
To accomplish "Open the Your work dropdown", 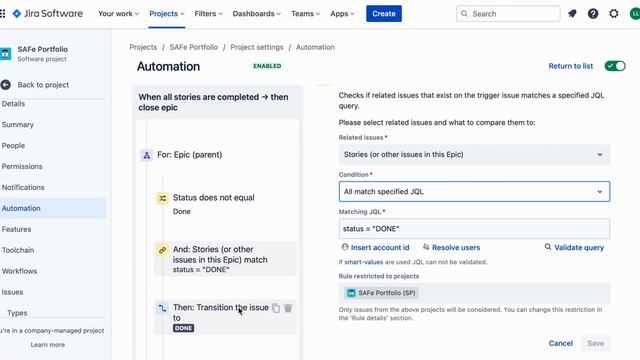I will tap(118, 13).
